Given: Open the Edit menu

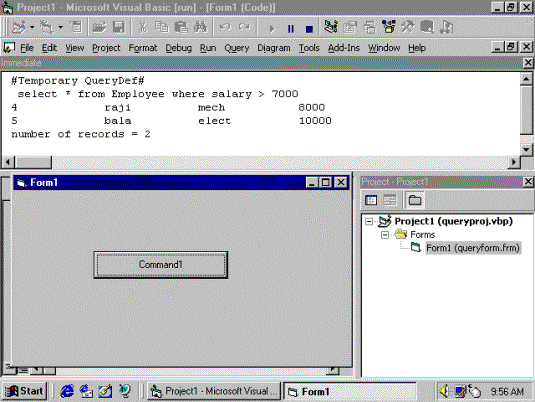Looking at the screenshot, I should tap(49, 48).
